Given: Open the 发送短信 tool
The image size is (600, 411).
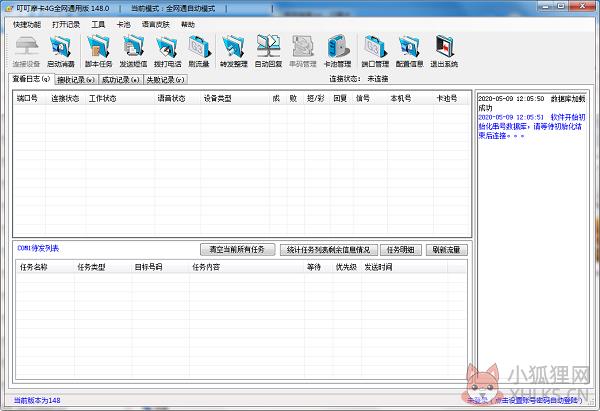Looking at the screenshot, I should 133,51.
